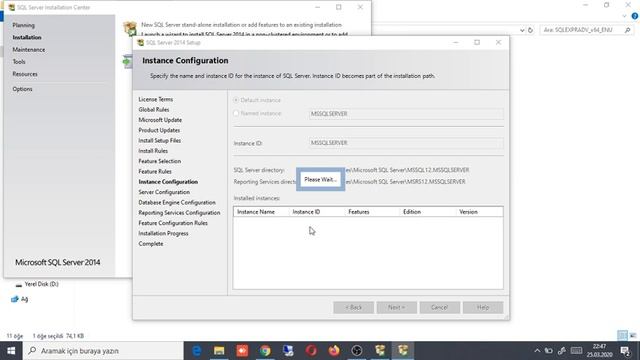Image resolution: width=640 pixels, height=360 pixels.
Task: Expand the Explorer ribbon chevron
Action: click(624, 16)
